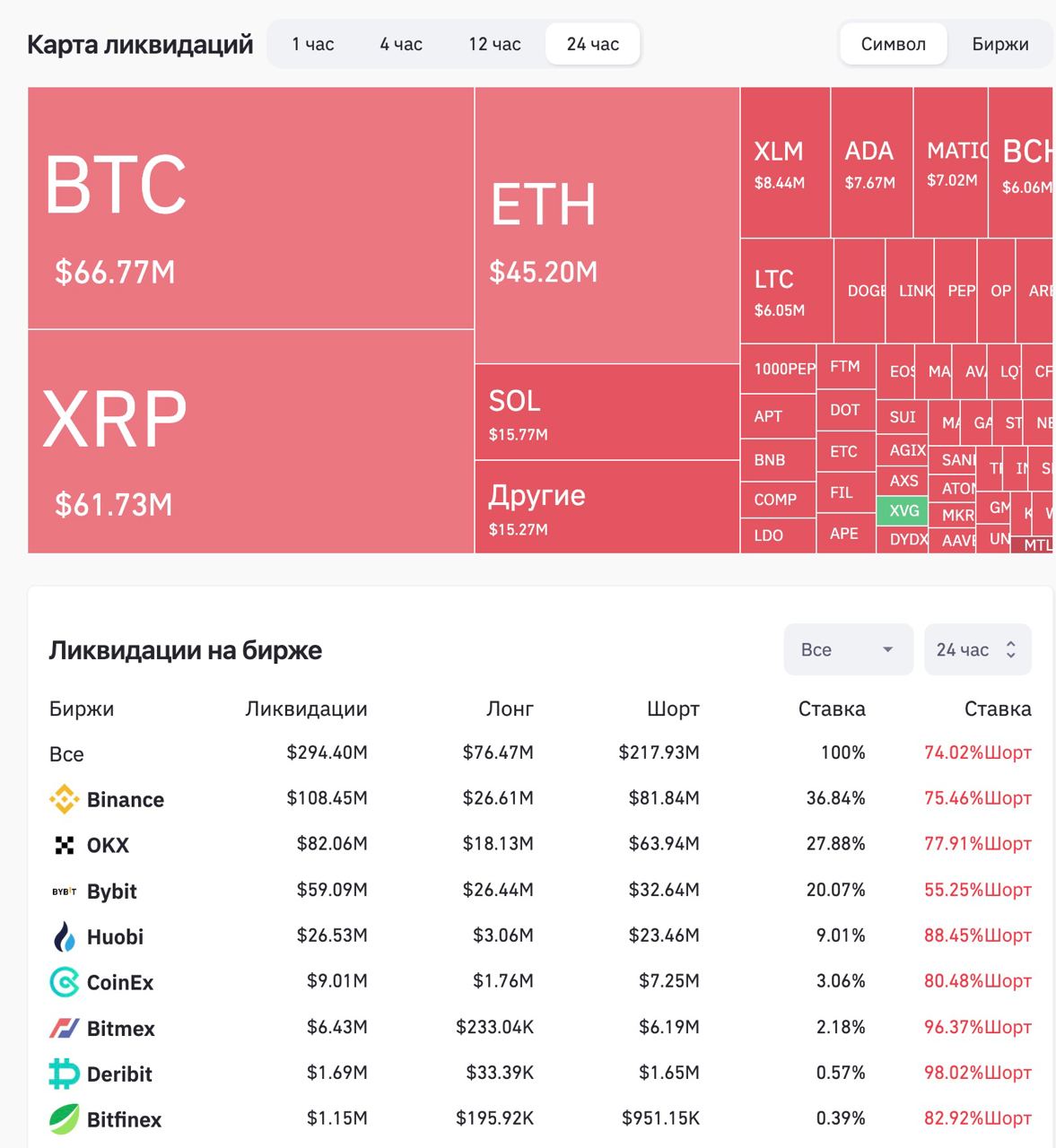1056x1148 pixels.
Task: Click the Шорт column header
Action: 673,709
